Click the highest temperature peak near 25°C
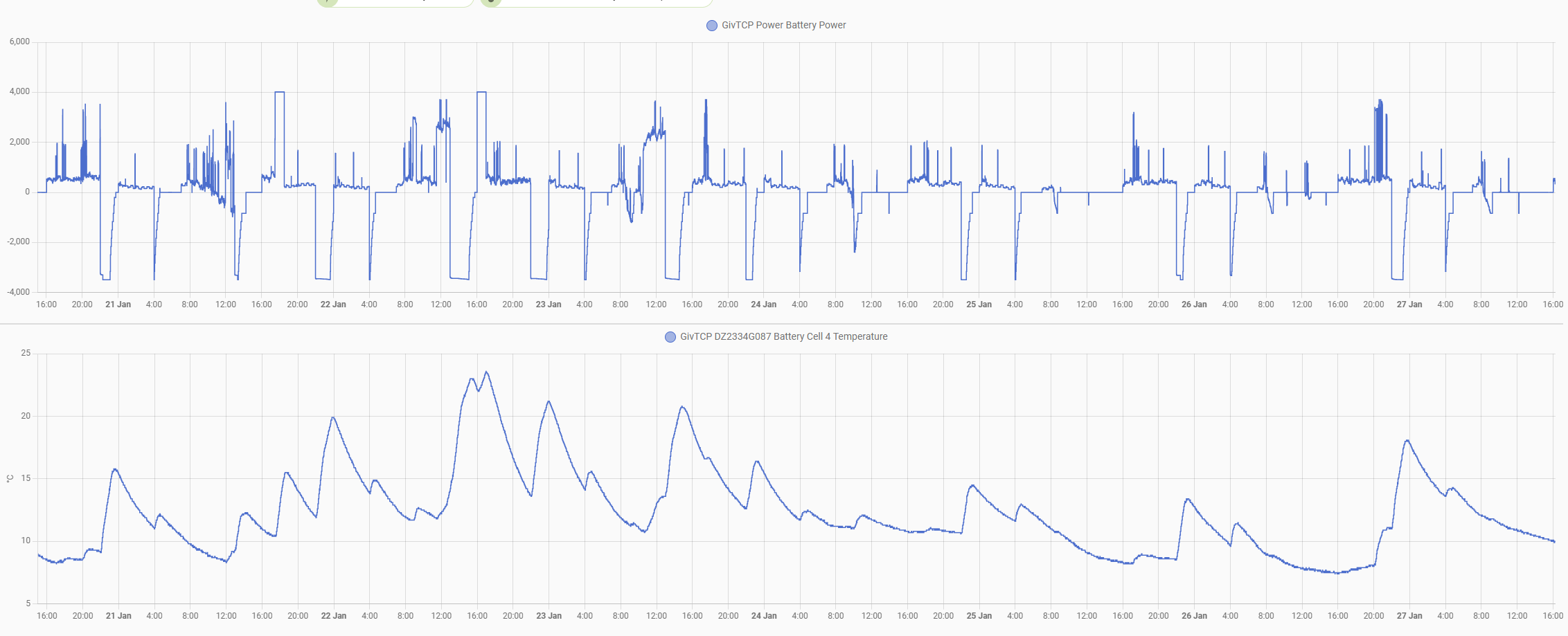The image size is (1568, 636). point(486,372)
